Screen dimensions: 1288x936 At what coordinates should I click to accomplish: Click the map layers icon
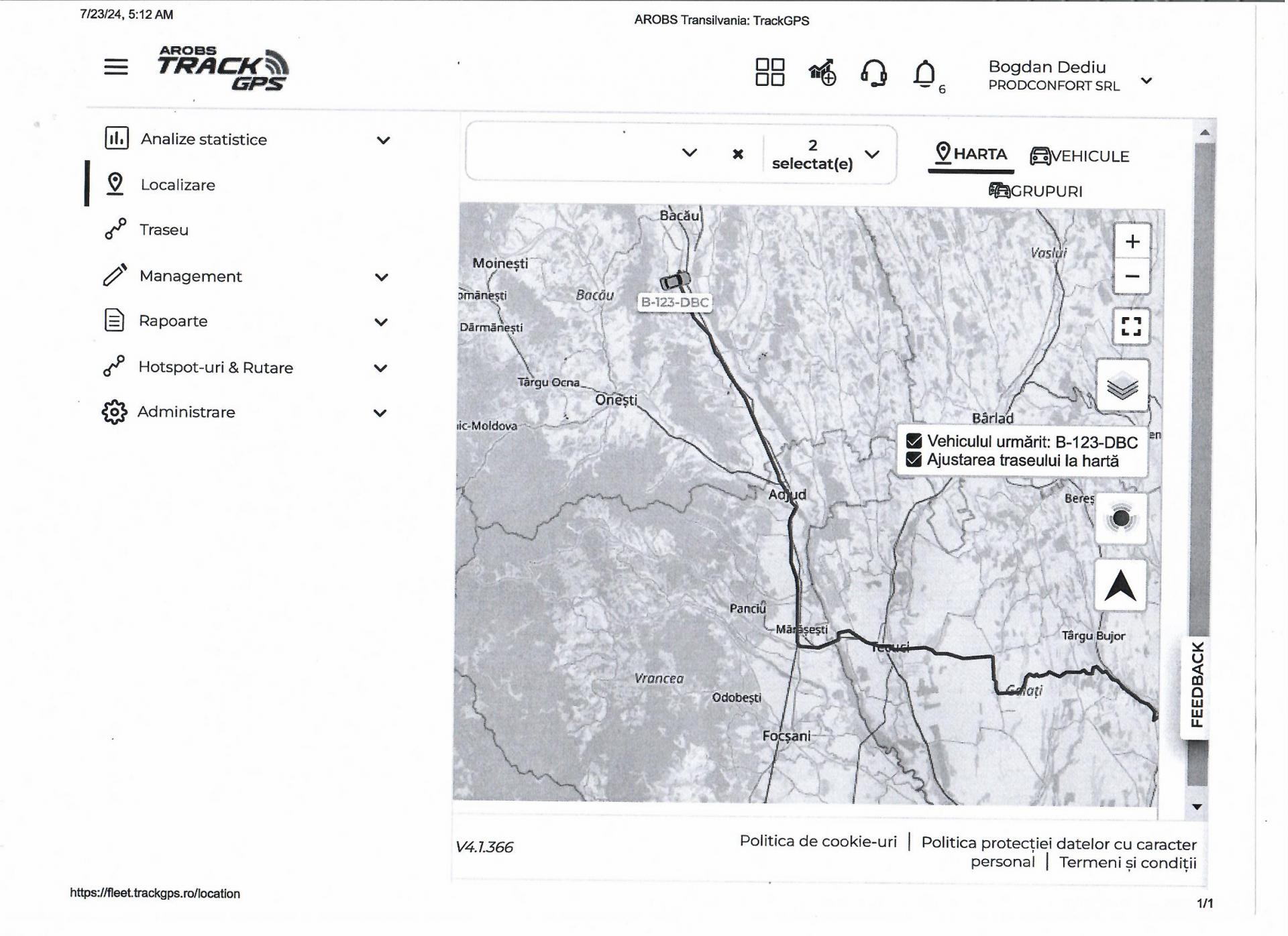(x=1122, y=387)
